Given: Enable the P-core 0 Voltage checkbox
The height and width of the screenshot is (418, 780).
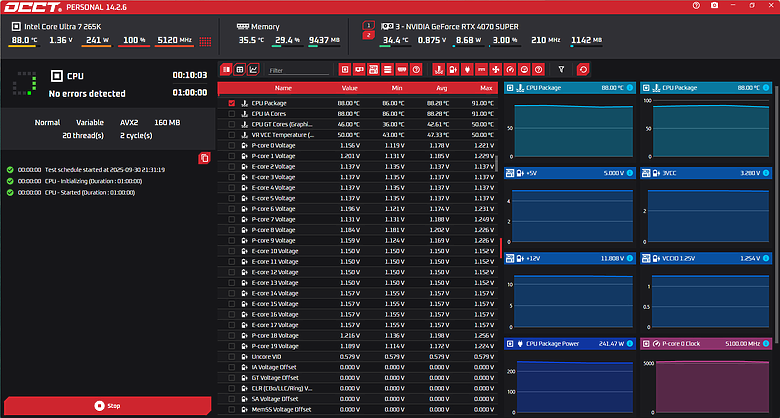Looking at the screenshot, I should (x=232, y=145).
